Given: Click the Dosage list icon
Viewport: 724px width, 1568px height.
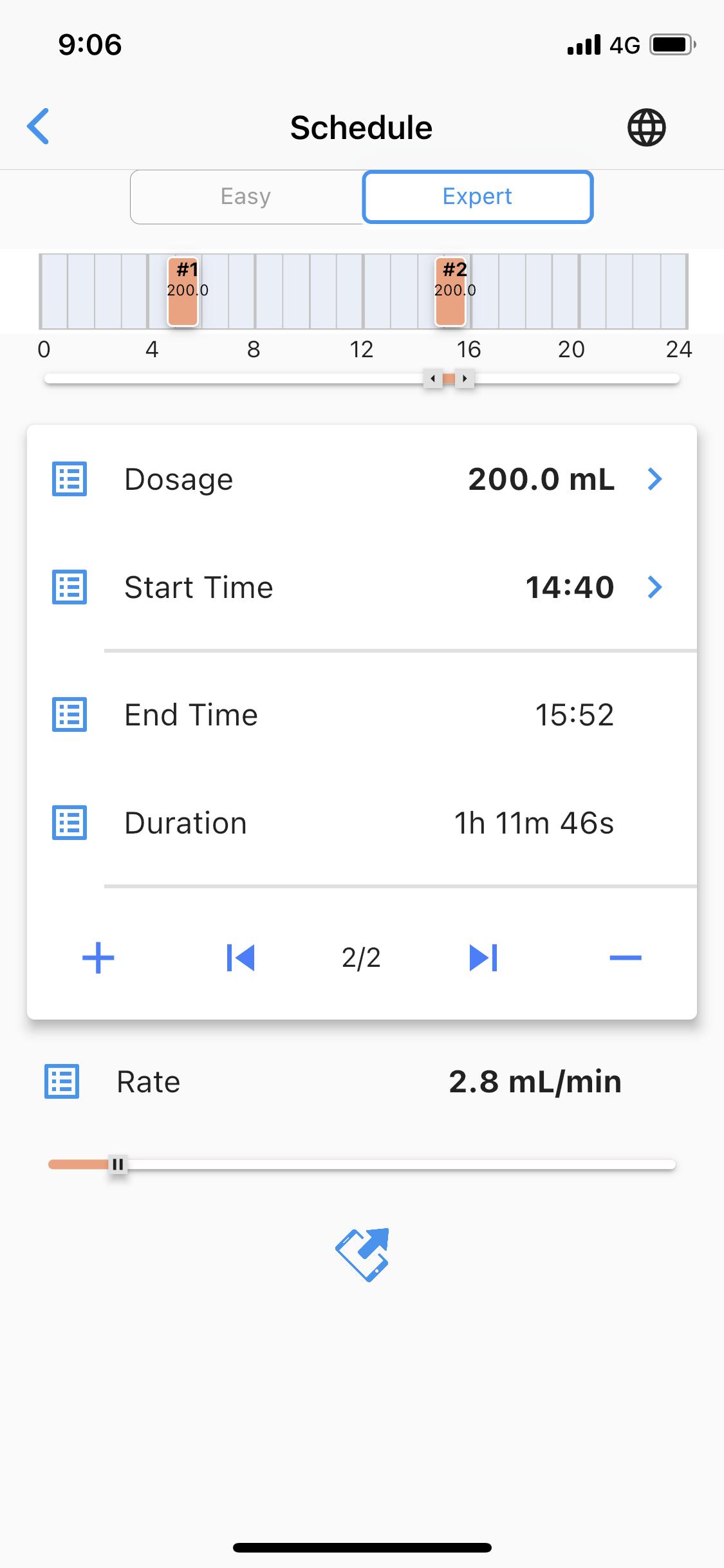Looking at the screenshot, I should coord(70,480).
